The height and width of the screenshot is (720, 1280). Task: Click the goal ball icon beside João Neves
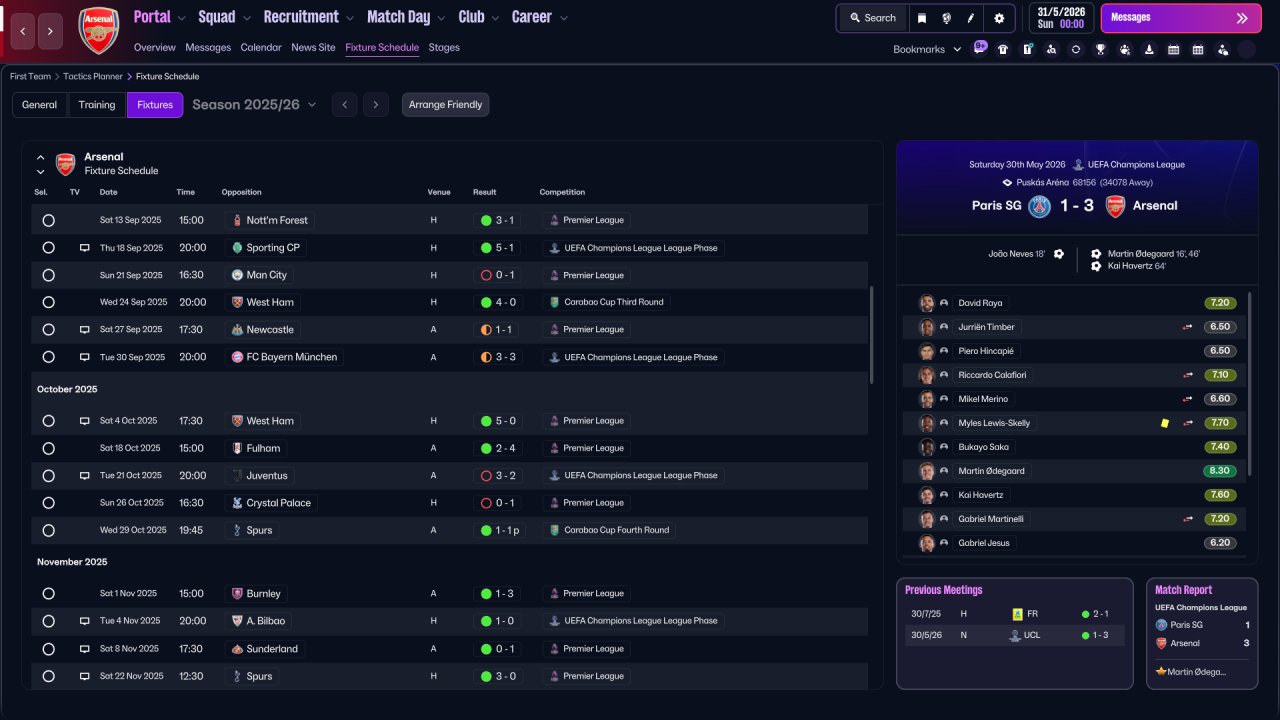pos(1059,254)
